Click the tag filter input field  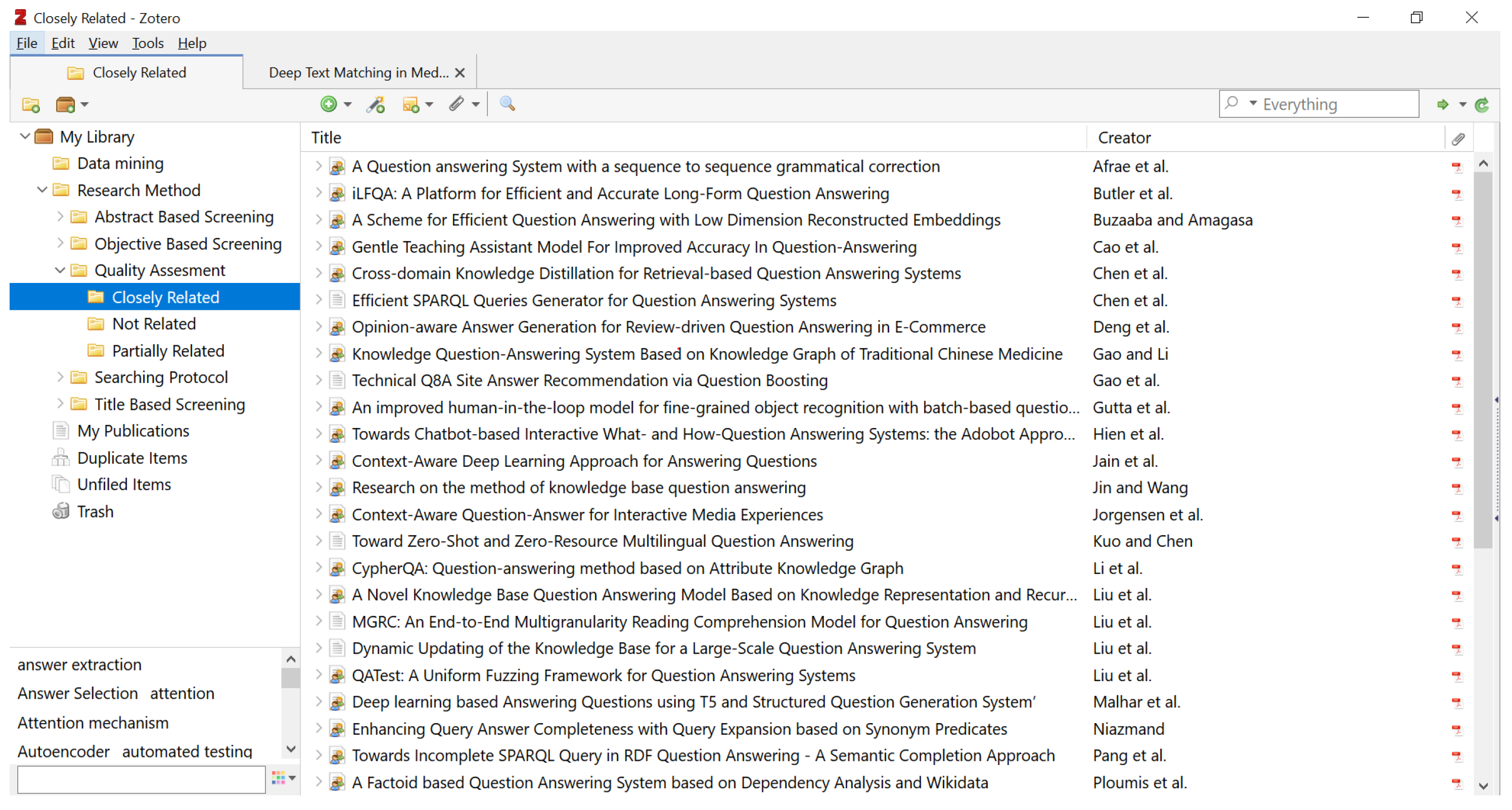click(x=141, y=780)
